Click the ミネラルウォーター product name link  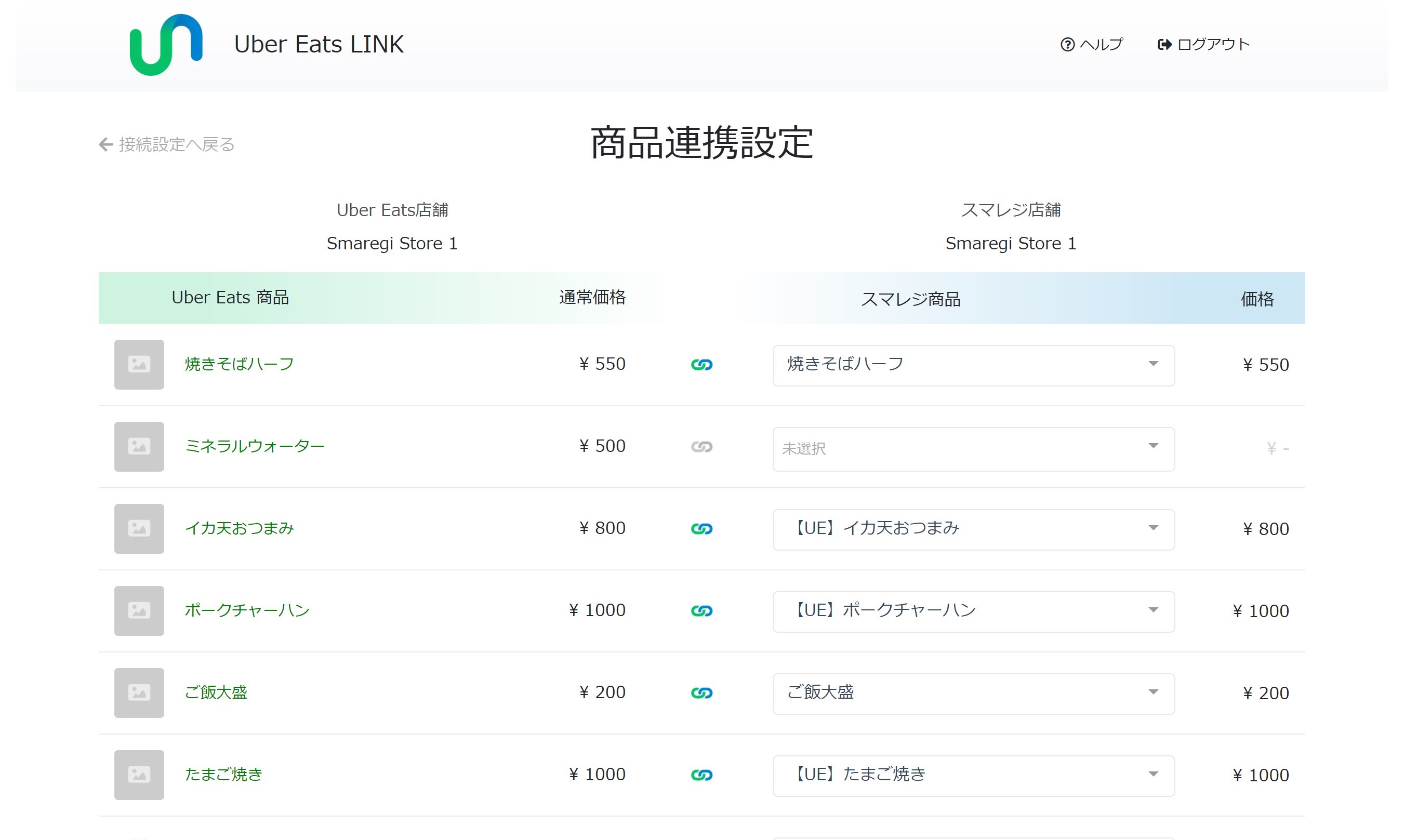pos(254,446)
